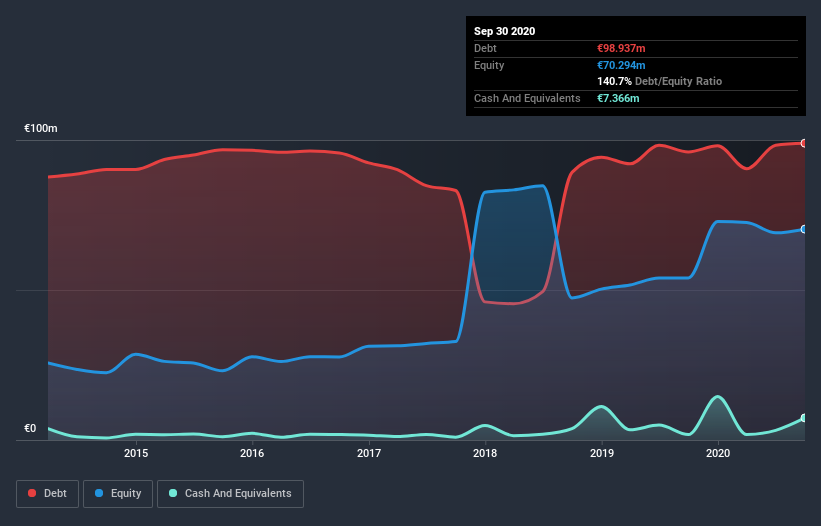The width and height of the screenshot is (821, 526).
Task: Click the 2017 x-axis label
Action: click(369, 453)
